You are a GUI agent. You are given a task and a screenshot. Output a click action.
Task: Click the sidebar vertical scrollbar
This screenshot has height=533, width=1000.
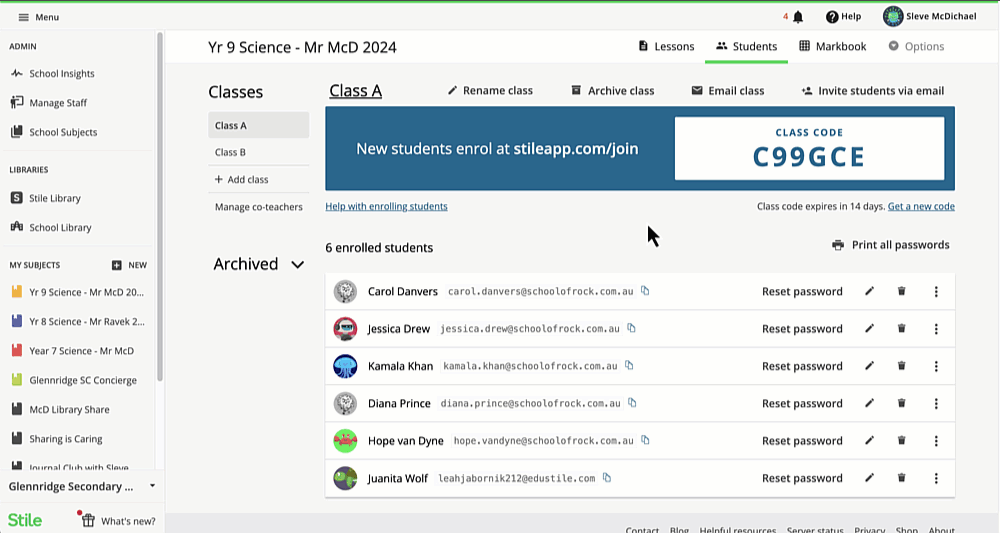[160, 207]
